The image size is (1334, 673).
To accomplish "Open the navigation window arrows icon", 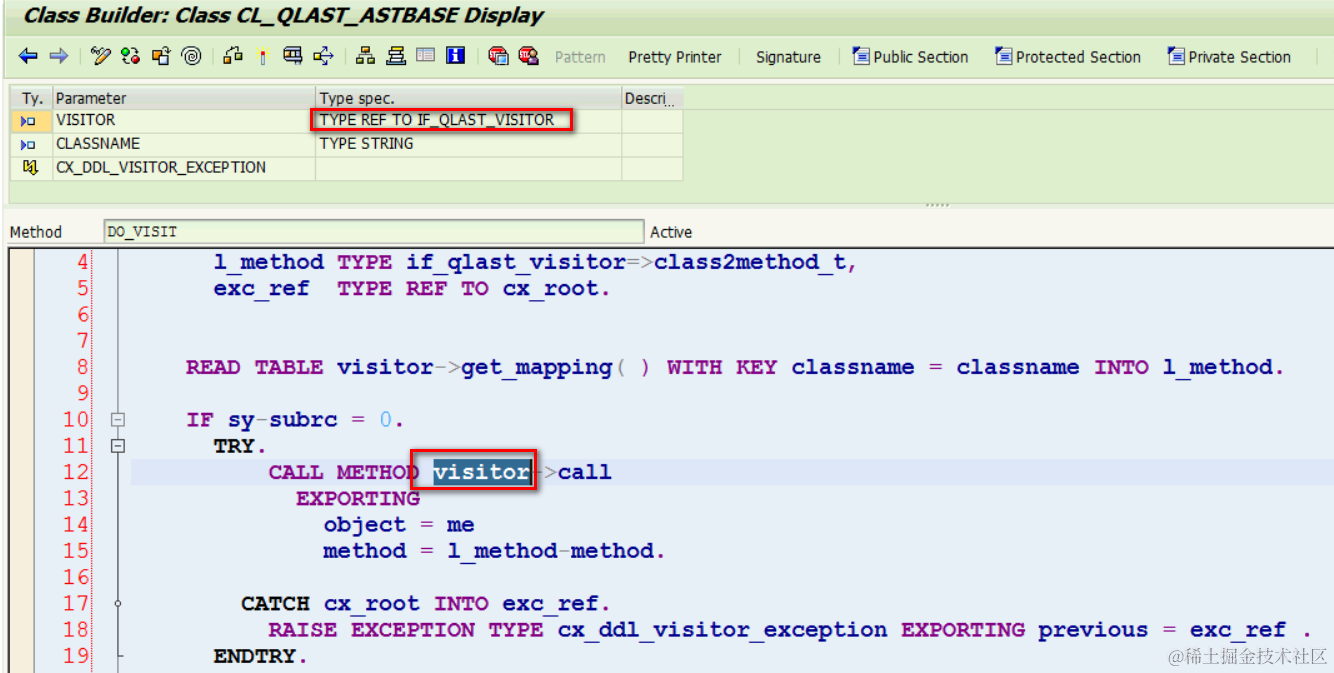I will [x=323, y=56].
